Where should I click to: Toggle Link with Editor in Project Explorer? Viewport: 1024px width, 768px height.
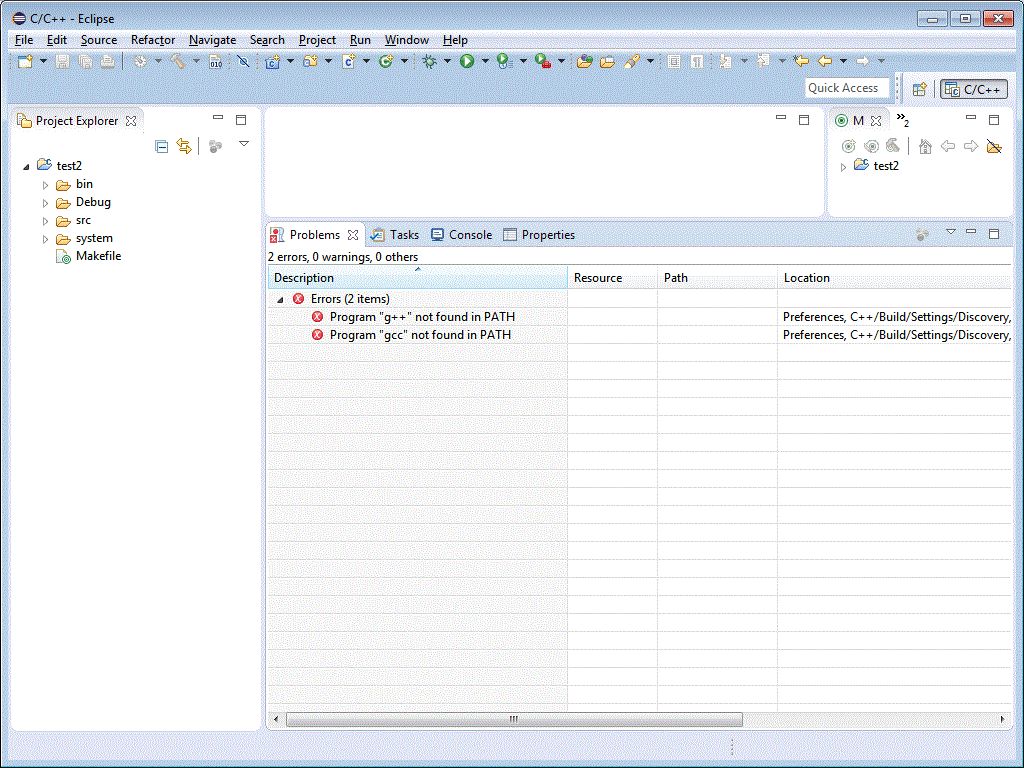184,146
